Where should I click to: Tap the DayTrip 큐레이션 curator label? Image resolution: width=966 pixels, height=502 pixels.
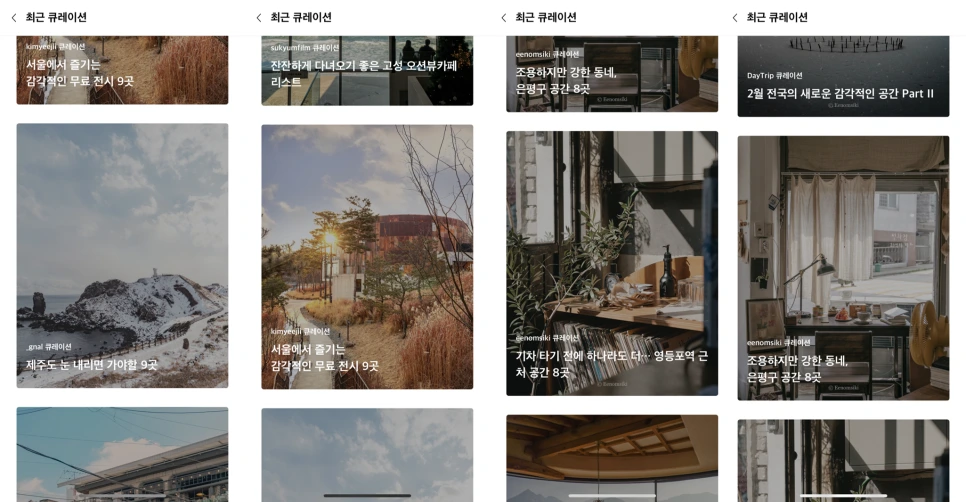pos(774,76)
